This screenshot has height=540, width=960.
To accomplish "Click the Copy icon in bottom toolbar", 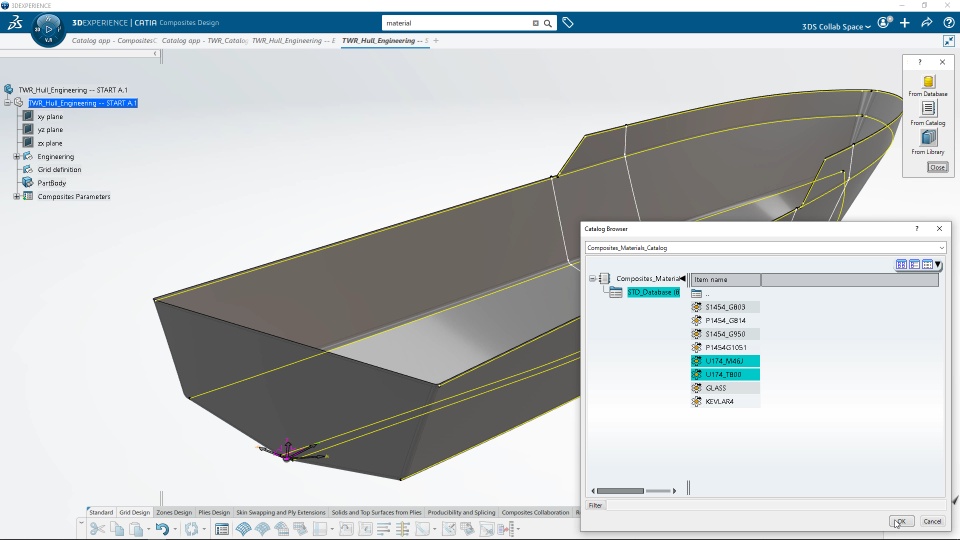I will (x=117, y=529).
